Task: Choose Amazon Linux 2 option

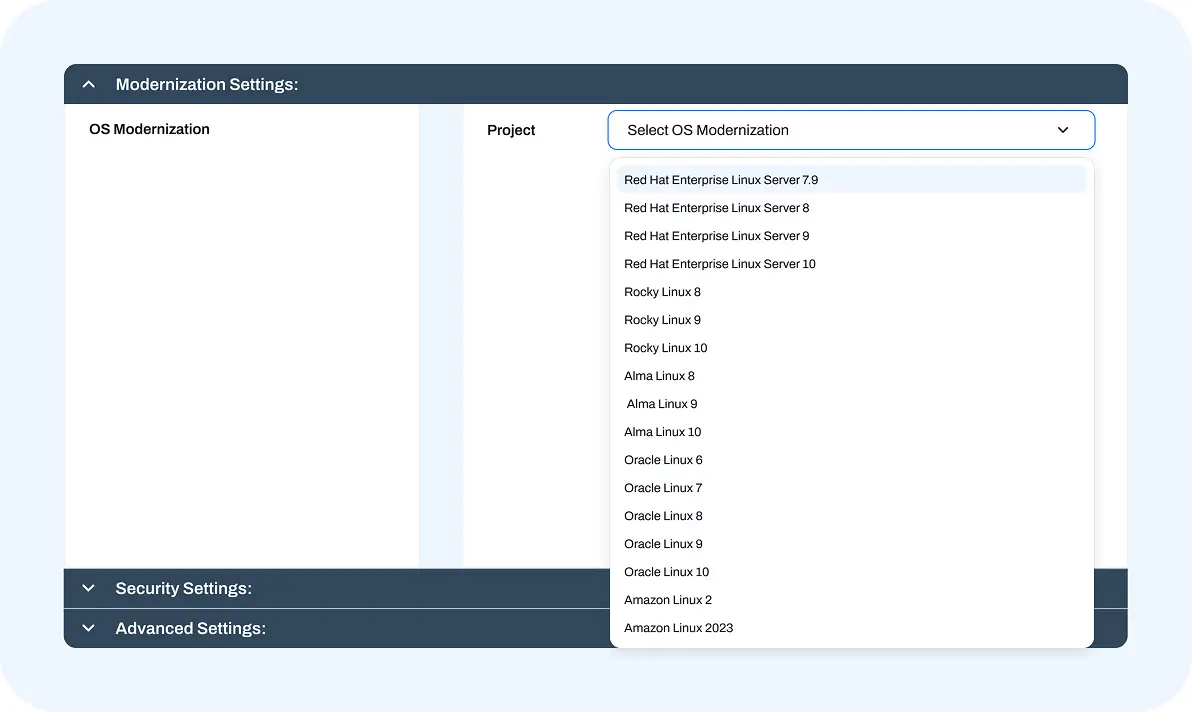Action: (851, 600)
